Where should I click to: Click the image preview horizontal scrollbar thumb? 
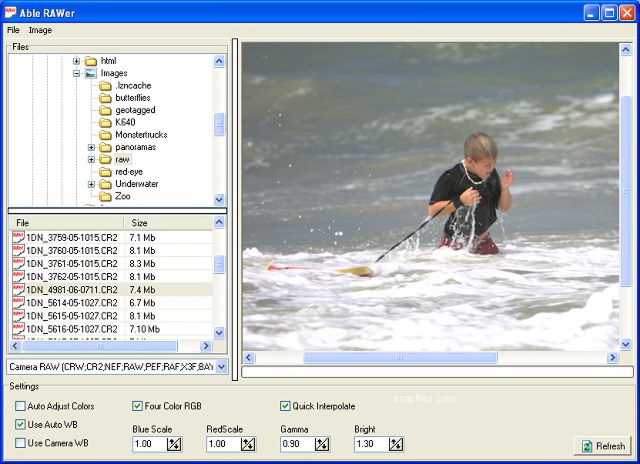click(x=400, y=358)
